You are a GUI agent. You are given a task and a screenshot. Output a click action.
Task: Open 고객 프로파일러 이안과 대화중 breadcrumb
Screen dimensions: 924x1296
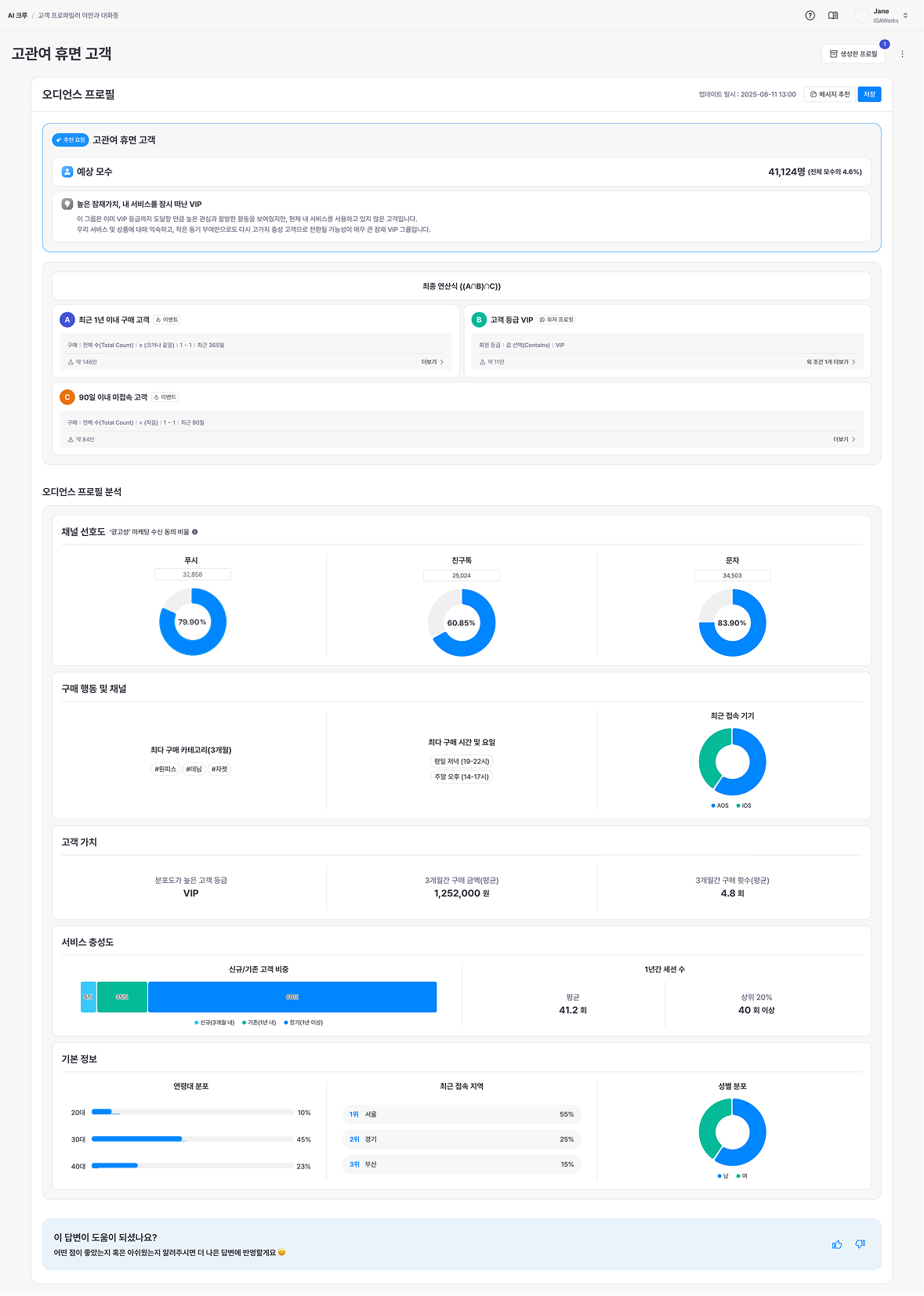pyautogui.click(x=78, y=16)
